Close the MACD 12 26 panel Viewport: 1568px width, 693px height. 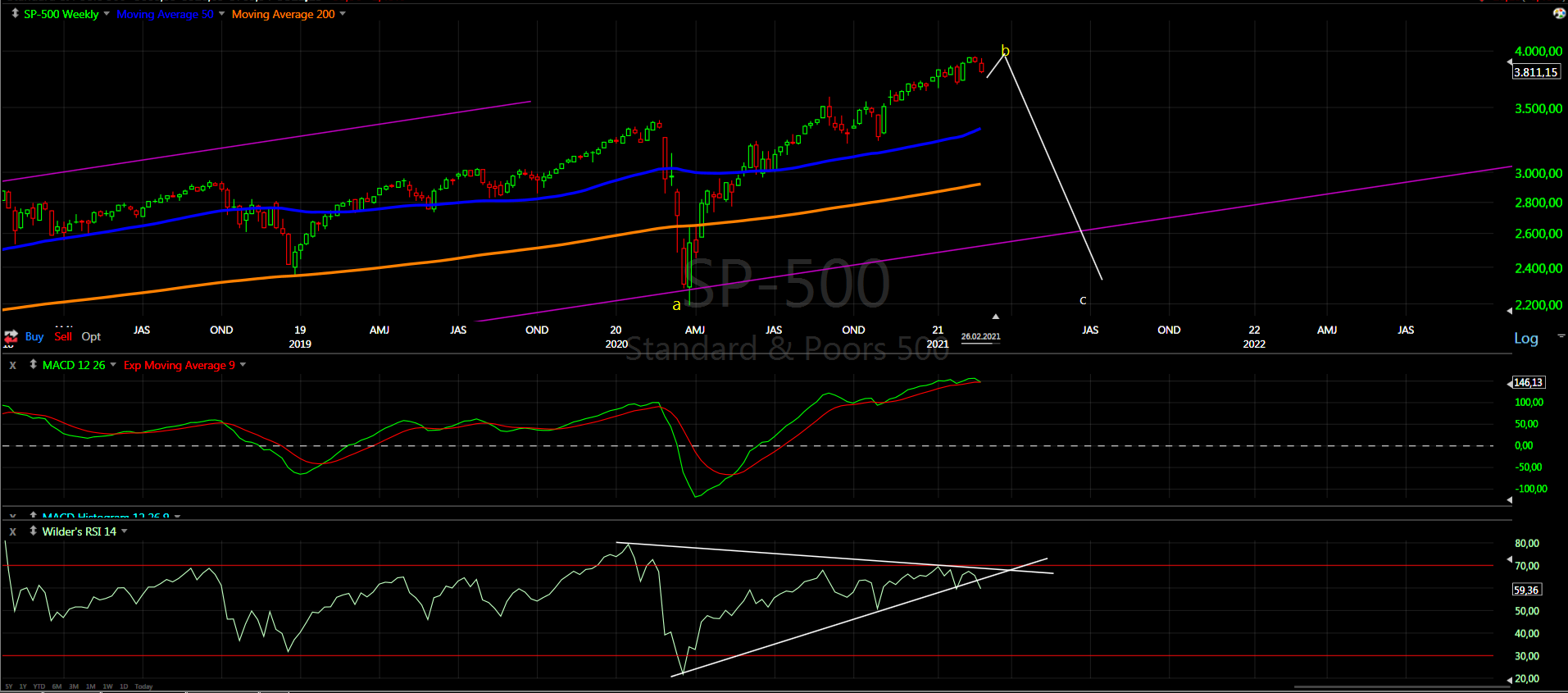[x=12, y=365]
